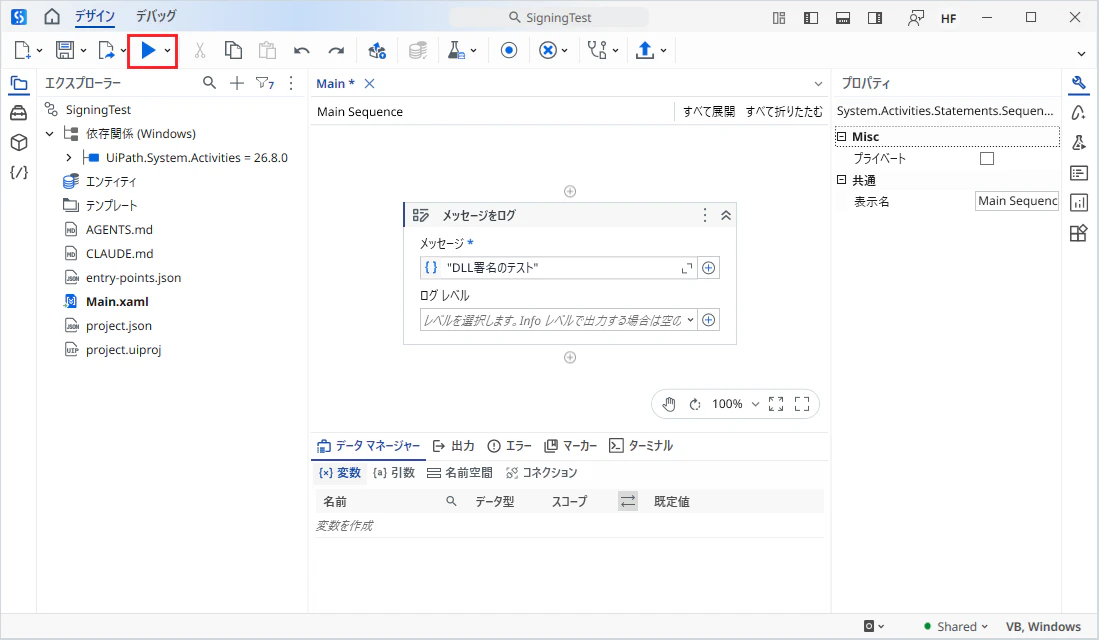Undo the last action

coord(301,50)
